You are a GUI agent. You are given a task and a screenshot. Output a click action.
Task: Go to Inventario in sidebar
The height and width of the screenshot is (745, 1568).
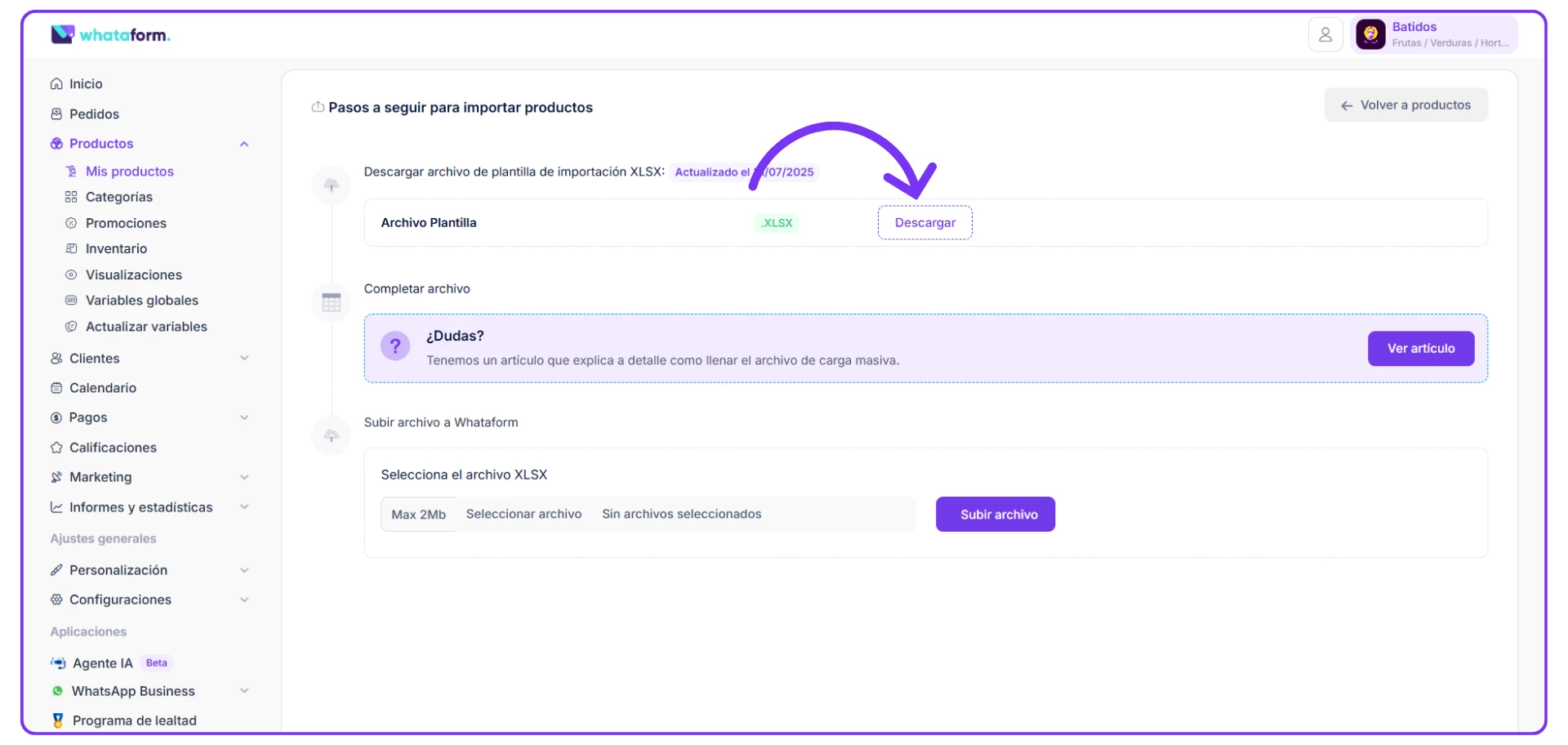pos(116,248)
